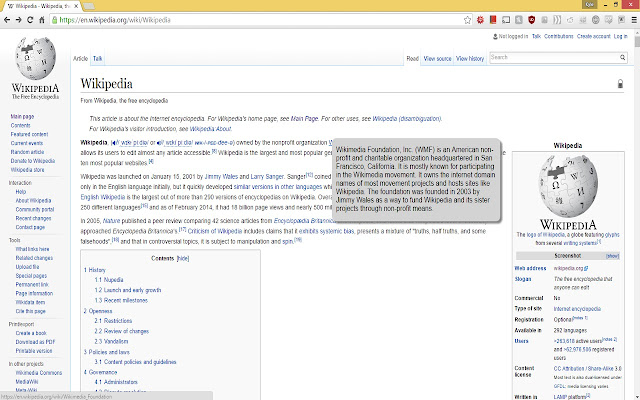Viewport: 640px width, 400px height.
Task: Open the new tab button
Action: point(89,6)
